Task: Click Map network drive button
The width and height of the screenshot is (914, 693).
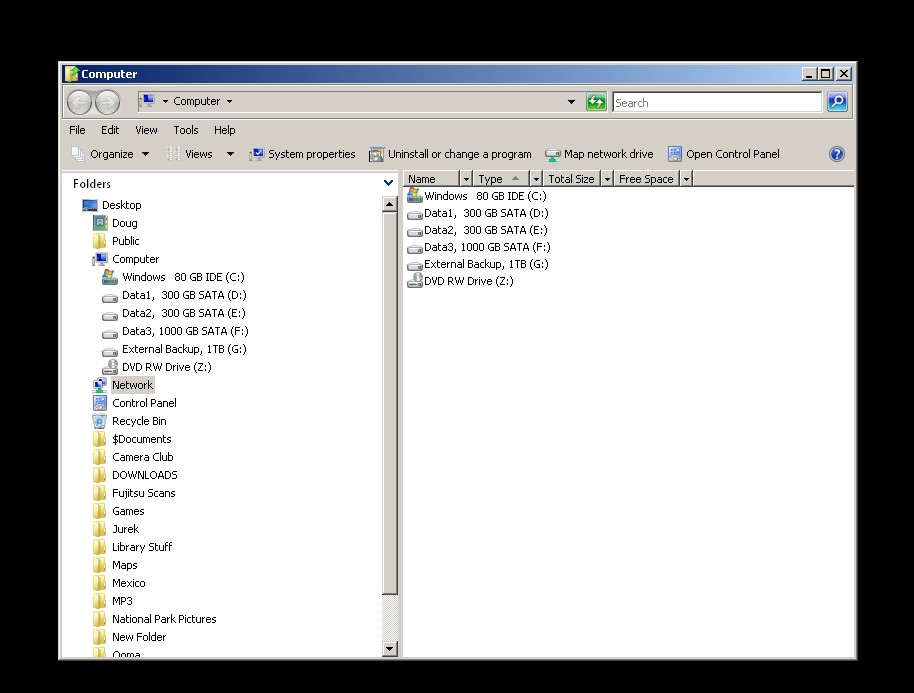Action: pos(599,154)
